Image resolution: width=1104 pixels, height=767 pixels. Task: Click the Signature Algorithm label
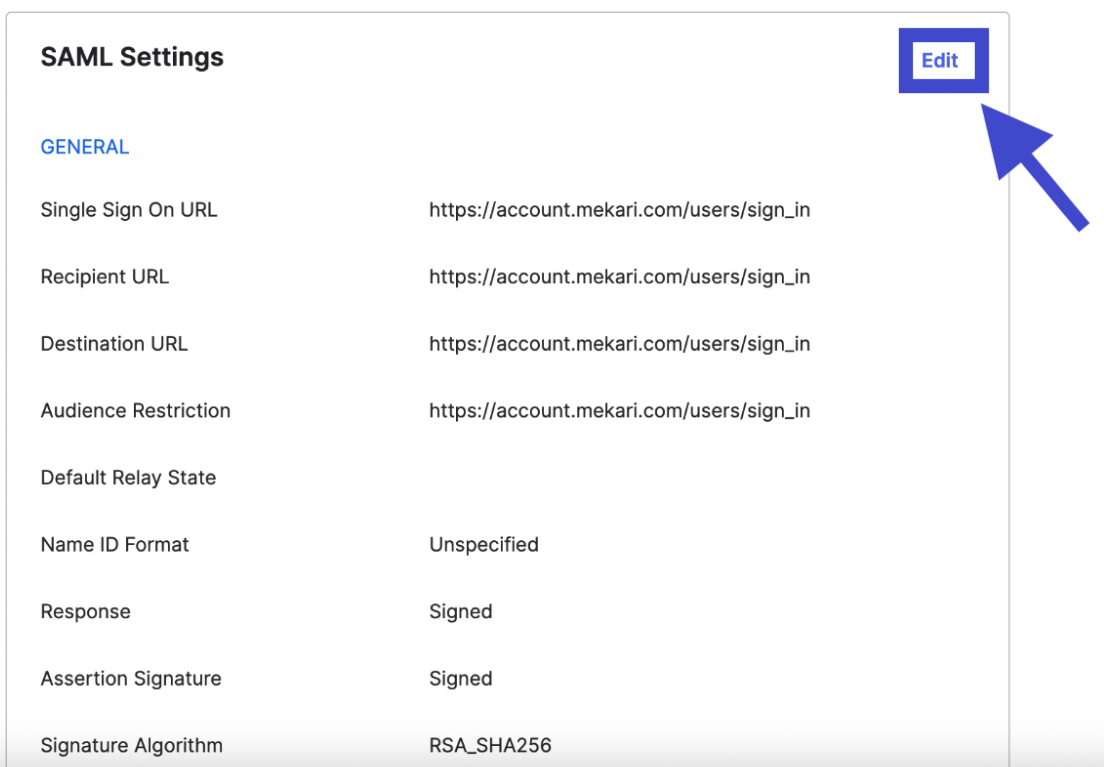tap(132, 746)
